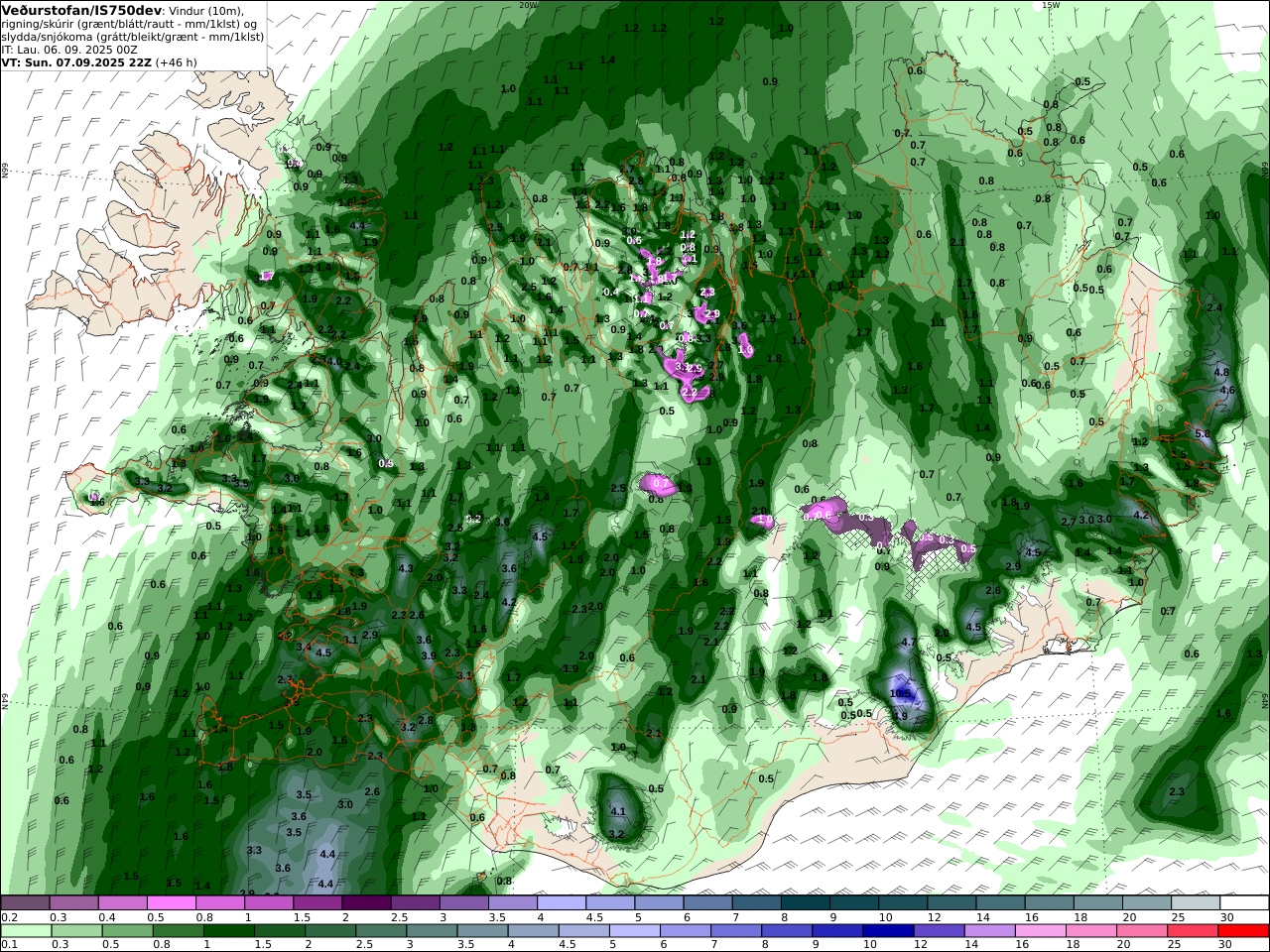The image size is (1270, 952).
Task: Select the light purple 14 rain legend swatch
Action: point(989,931)
